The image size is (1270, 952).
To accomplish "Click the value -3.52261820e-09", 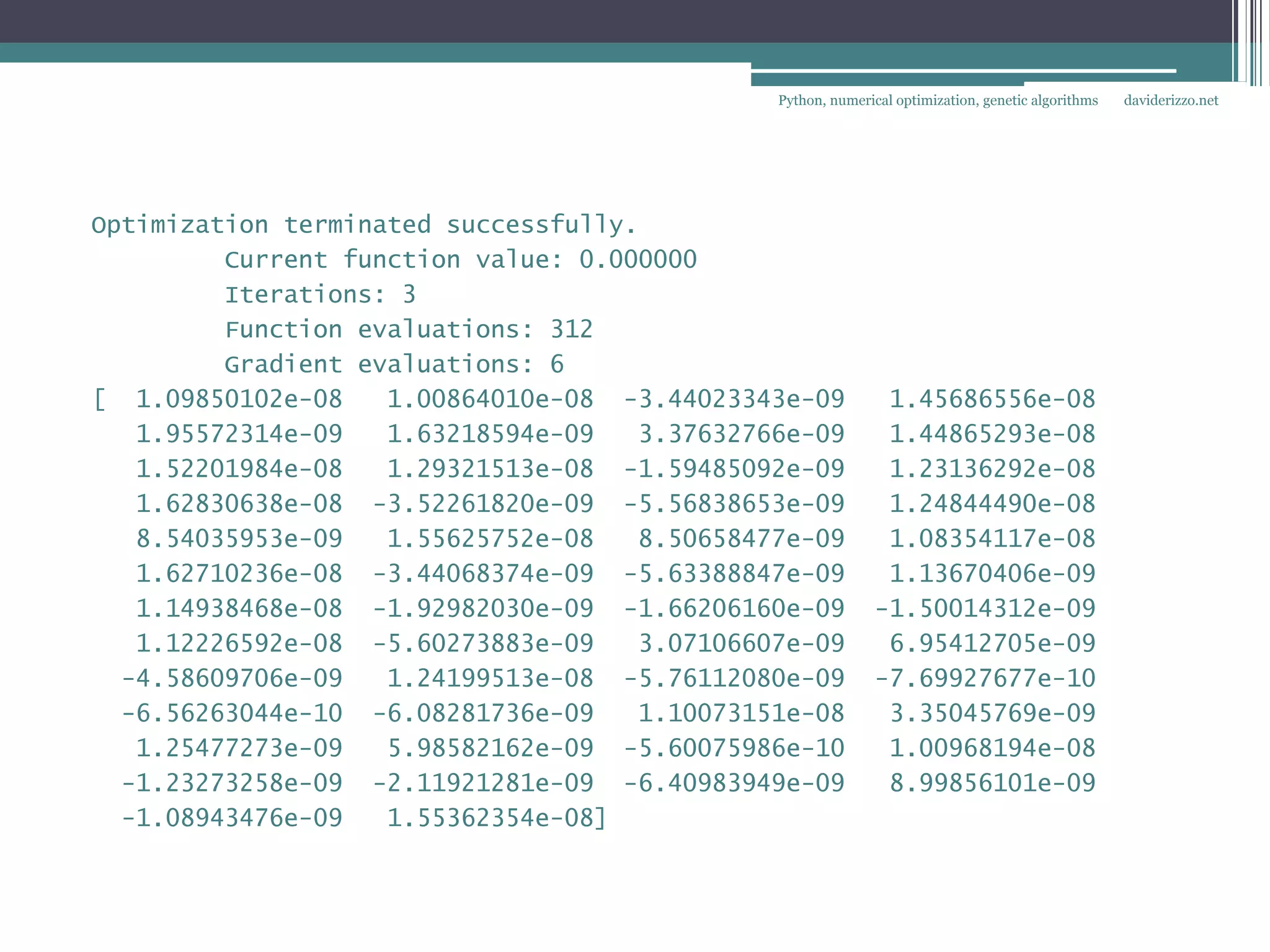I will click(x=483, y=504).
